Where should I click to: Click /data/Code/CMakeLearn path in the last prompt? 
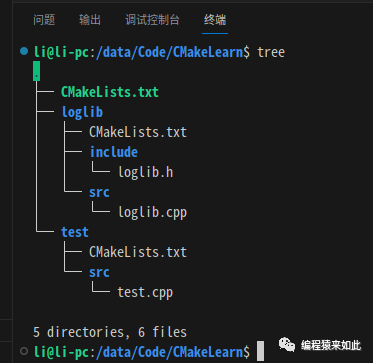[x=169, y=352]
